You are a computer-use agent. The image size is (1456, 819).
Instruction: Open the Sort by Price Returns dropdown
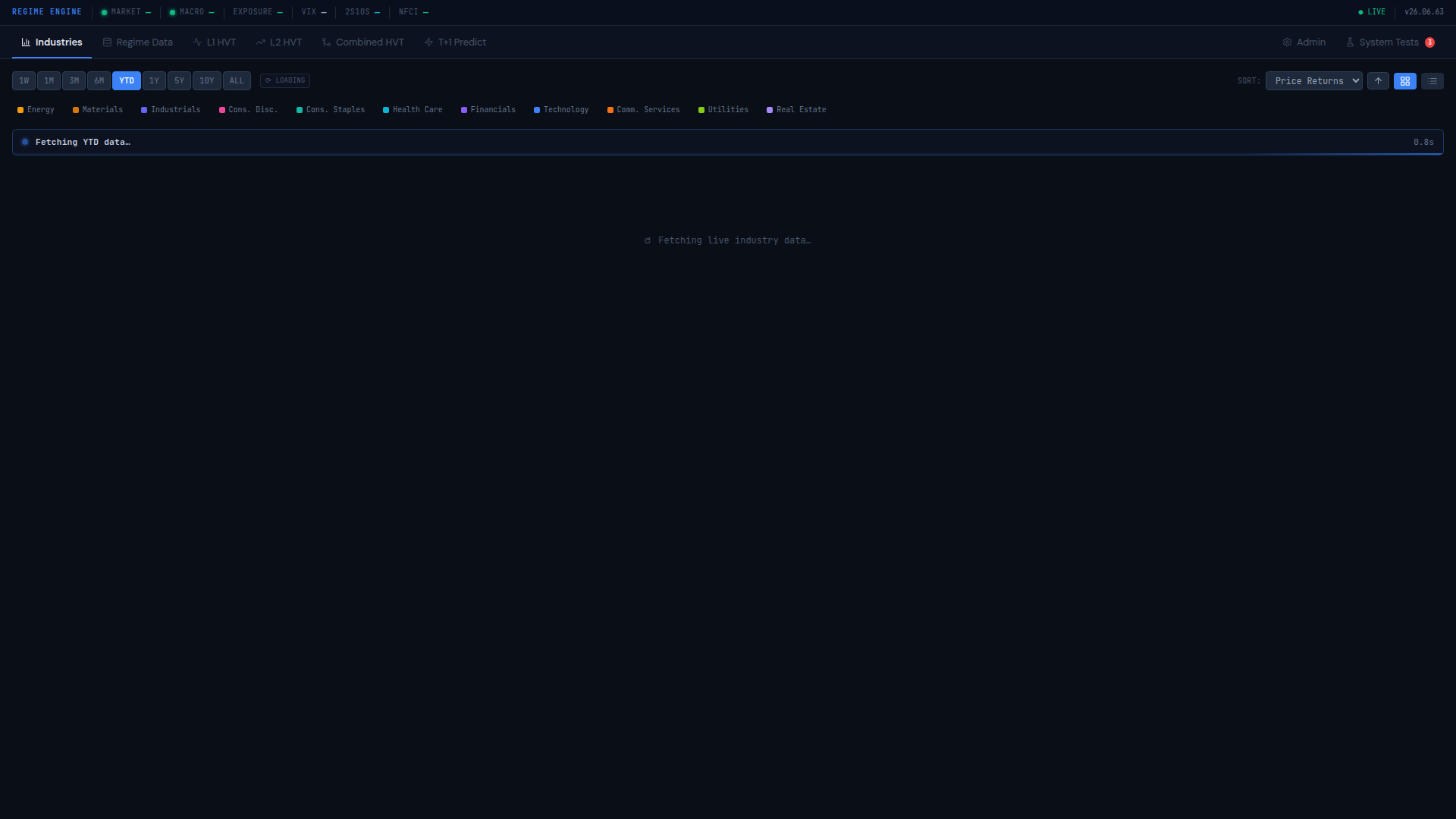[x=1313, y=81]
